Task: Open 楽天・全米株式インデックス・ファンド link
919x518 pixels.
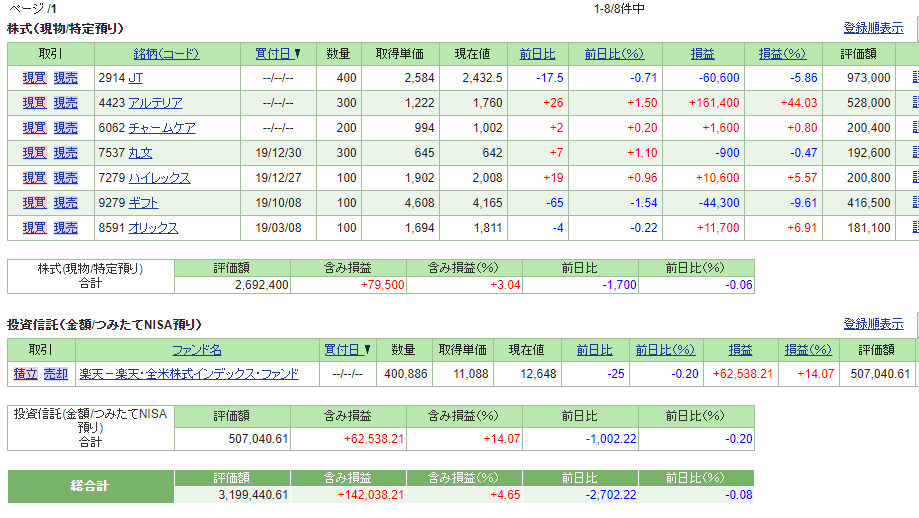Action: coord(189,374)
